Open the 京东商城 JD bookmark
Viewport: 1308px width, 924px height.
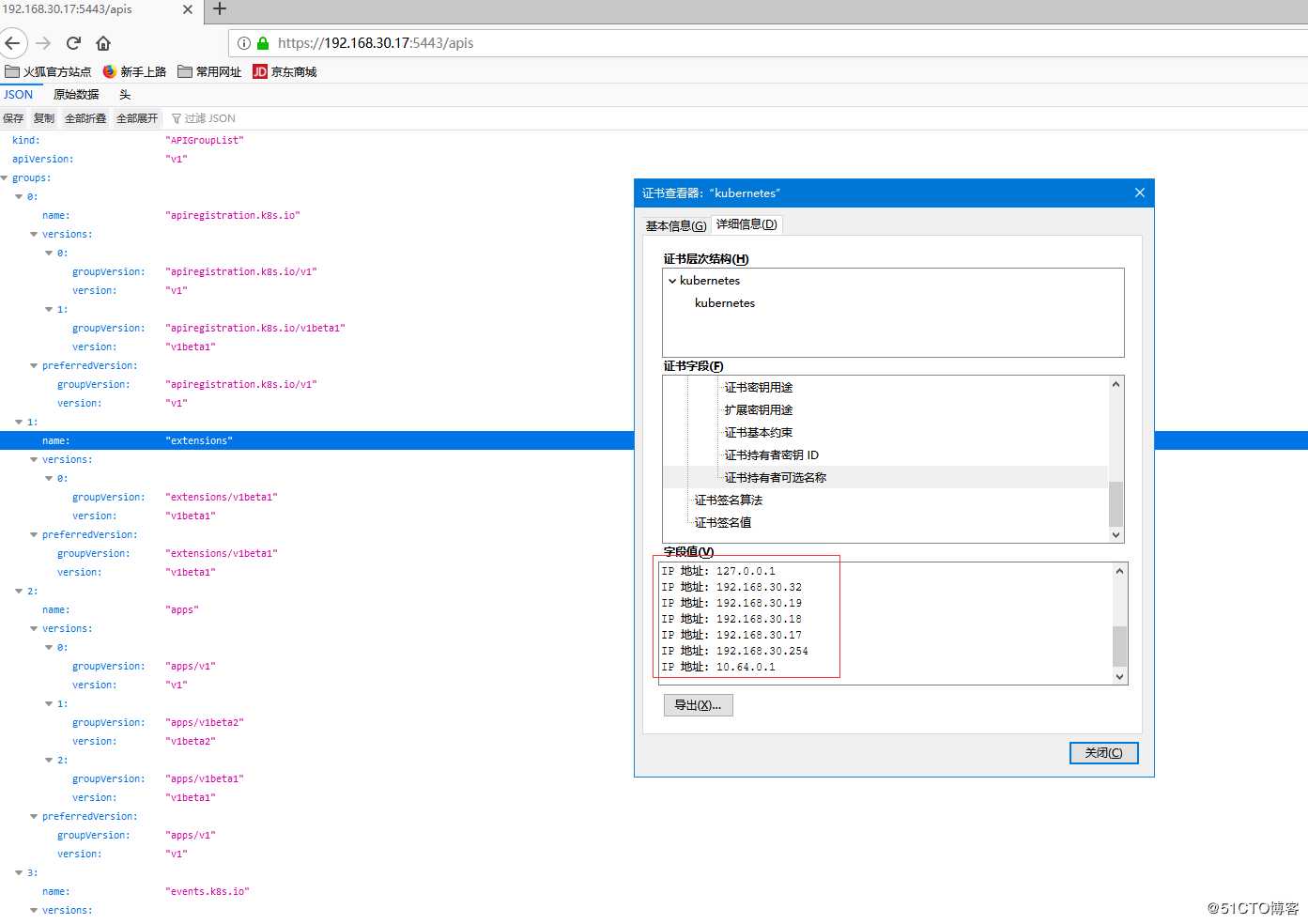pos(285,71)
